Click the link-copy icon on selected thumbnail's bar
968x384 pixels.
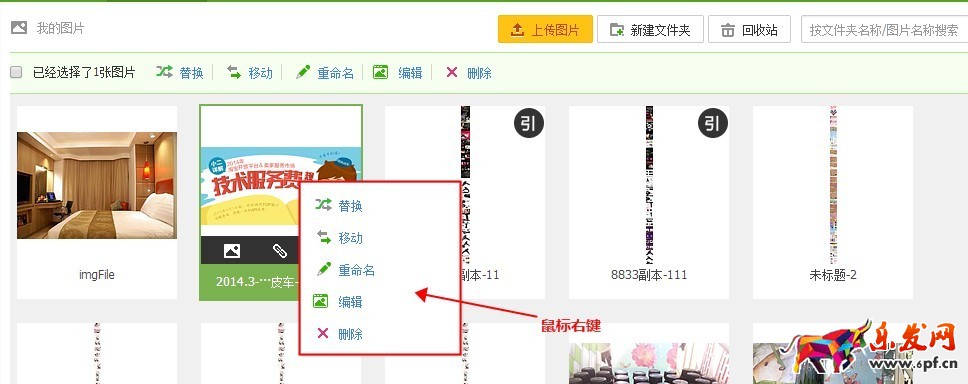pos(280,251)
